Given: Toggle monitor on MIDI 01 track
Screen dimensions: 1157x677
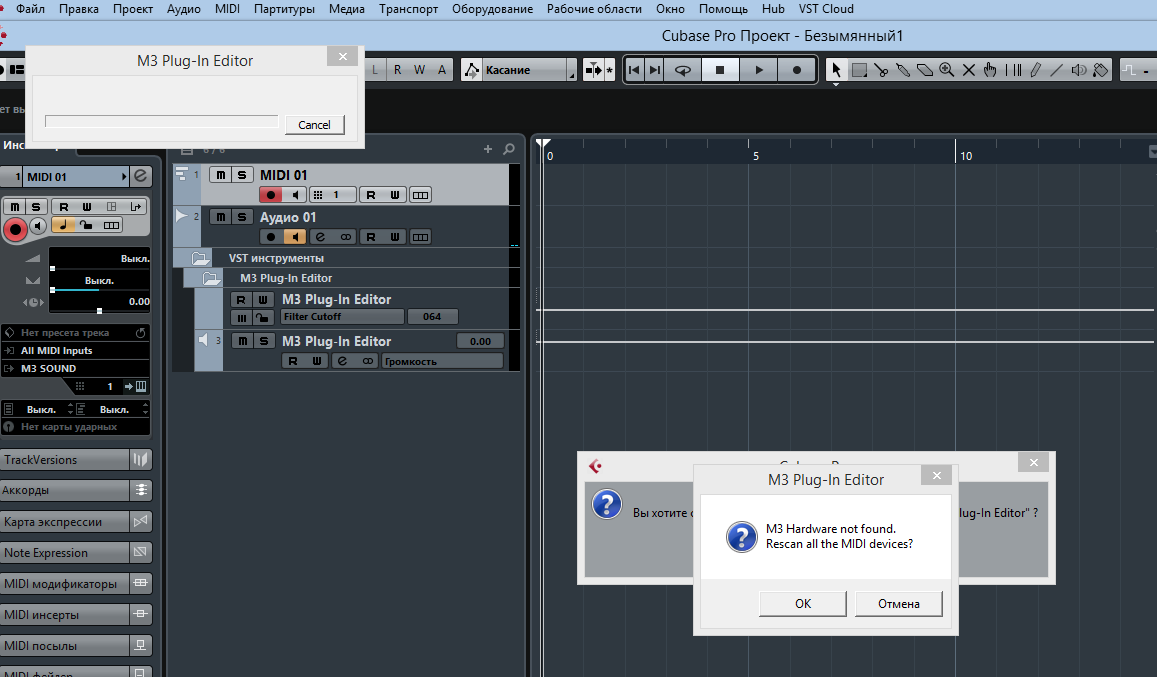Looking at the screenshot, I should (294, 195).
